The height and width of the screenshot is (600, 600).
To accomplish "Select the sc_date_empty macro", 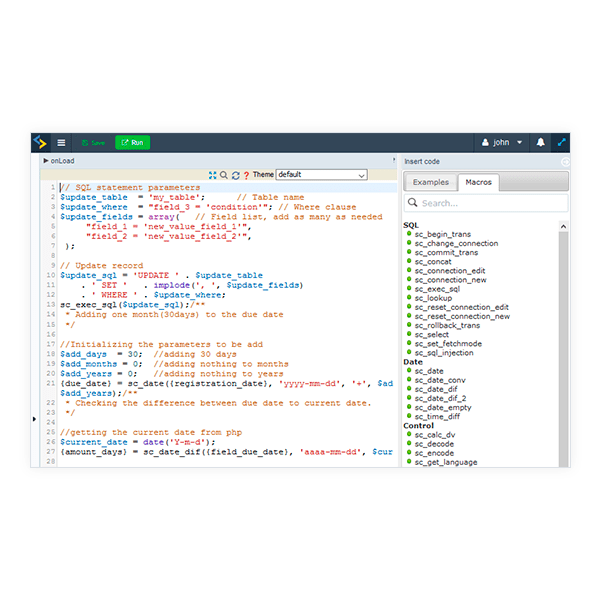I will coord(443,408).
